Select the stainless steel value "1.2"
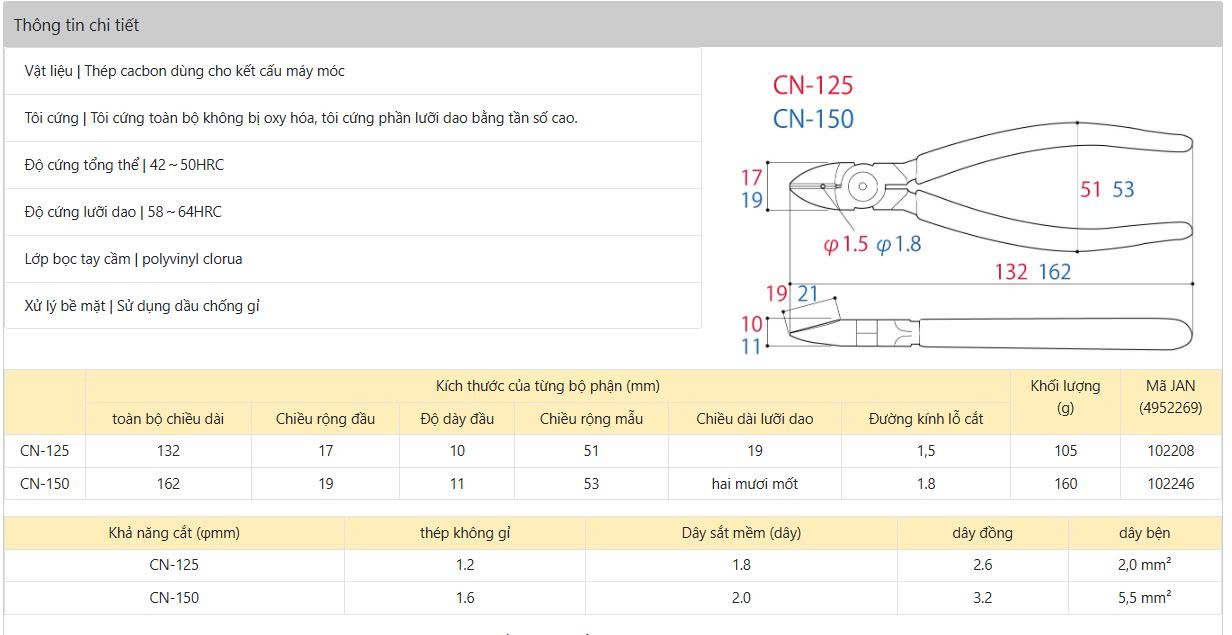The height and width of the screenshot is (635, 1232). 465,565
